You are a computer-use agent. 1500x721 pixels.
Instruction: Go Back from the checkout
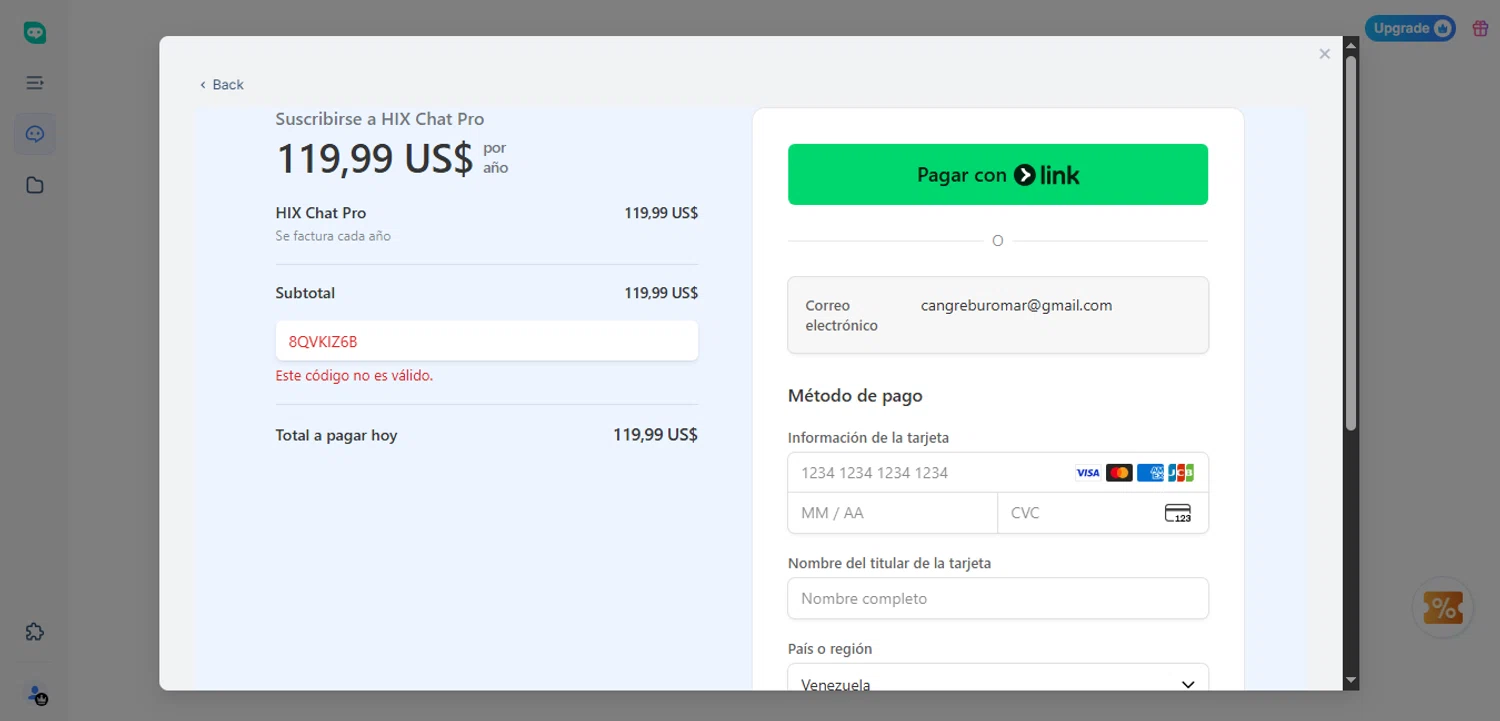(222, 85)
